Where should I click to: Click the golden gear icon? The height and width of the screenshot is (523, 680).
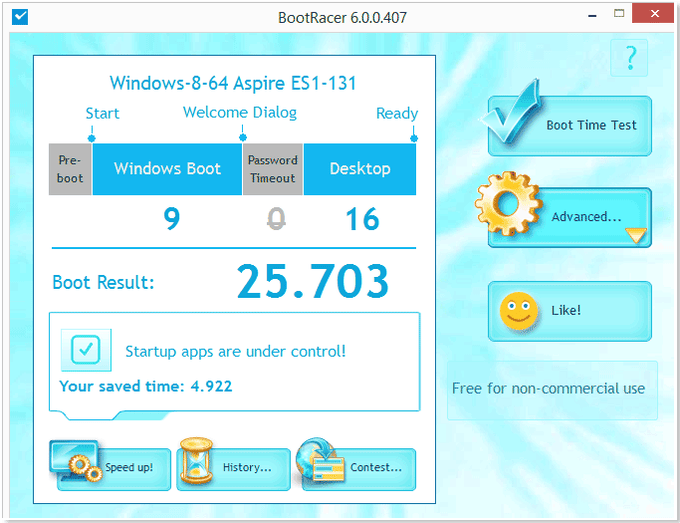tap(508, 203)
